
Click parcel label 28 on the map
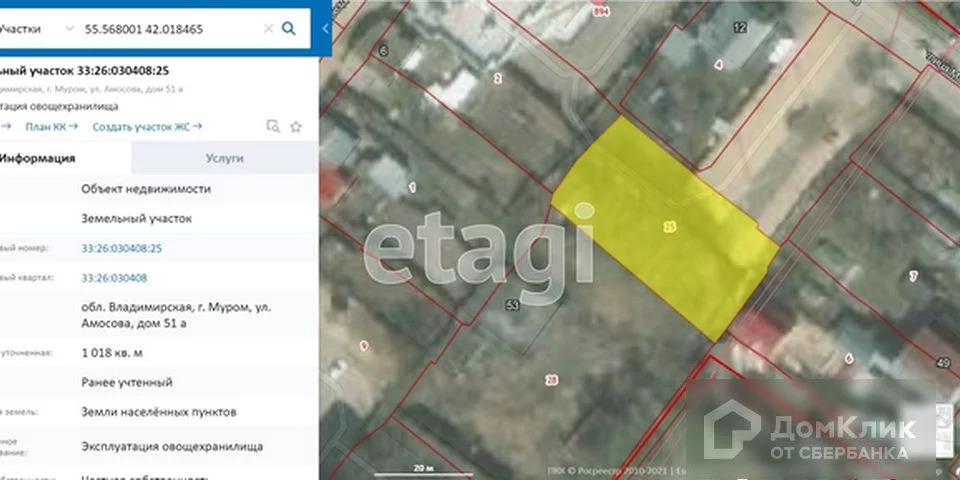[552, 380]
